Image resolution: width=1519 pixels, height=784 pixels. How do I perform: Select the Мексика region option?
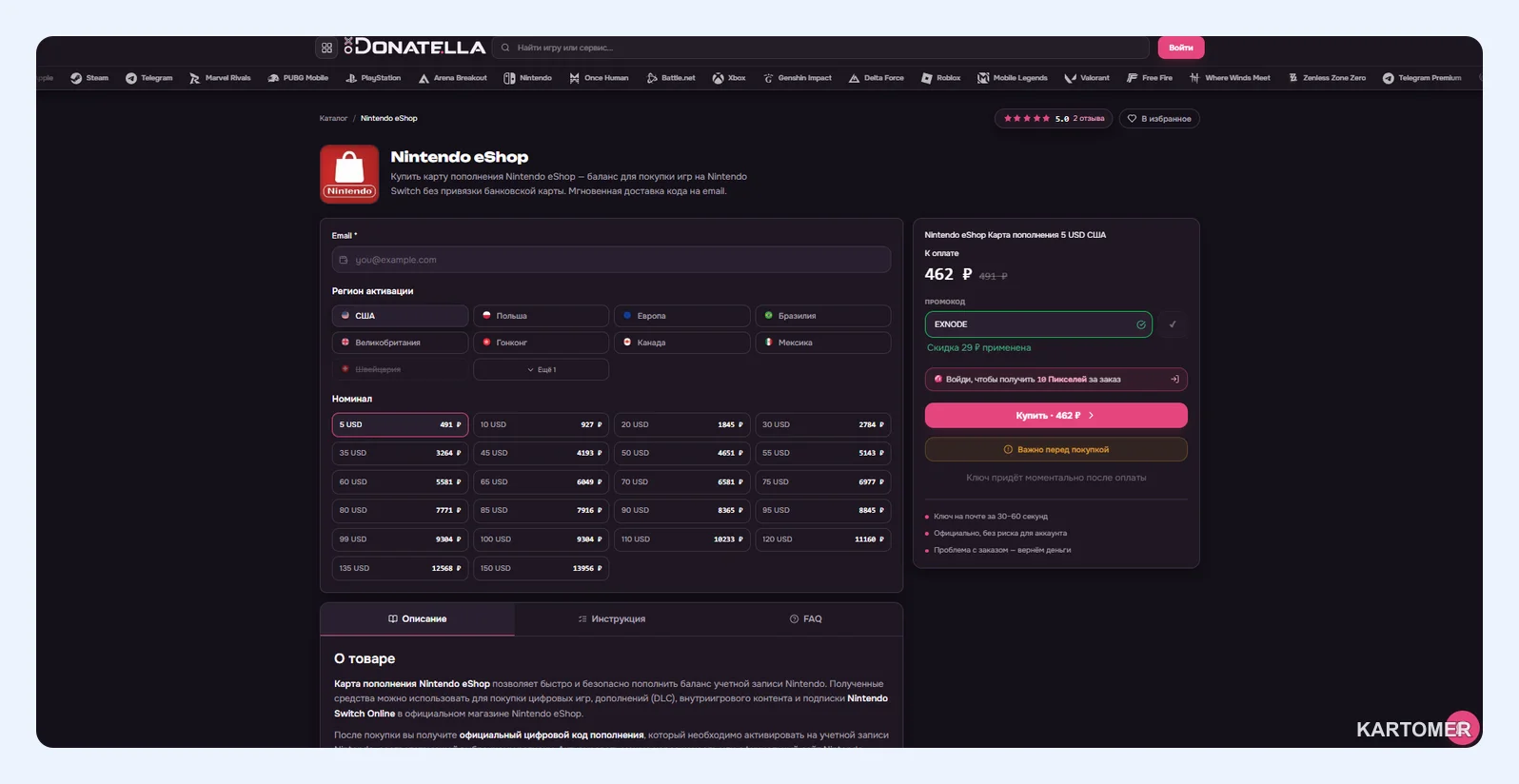pyautogui.click(x=822, y=343)
